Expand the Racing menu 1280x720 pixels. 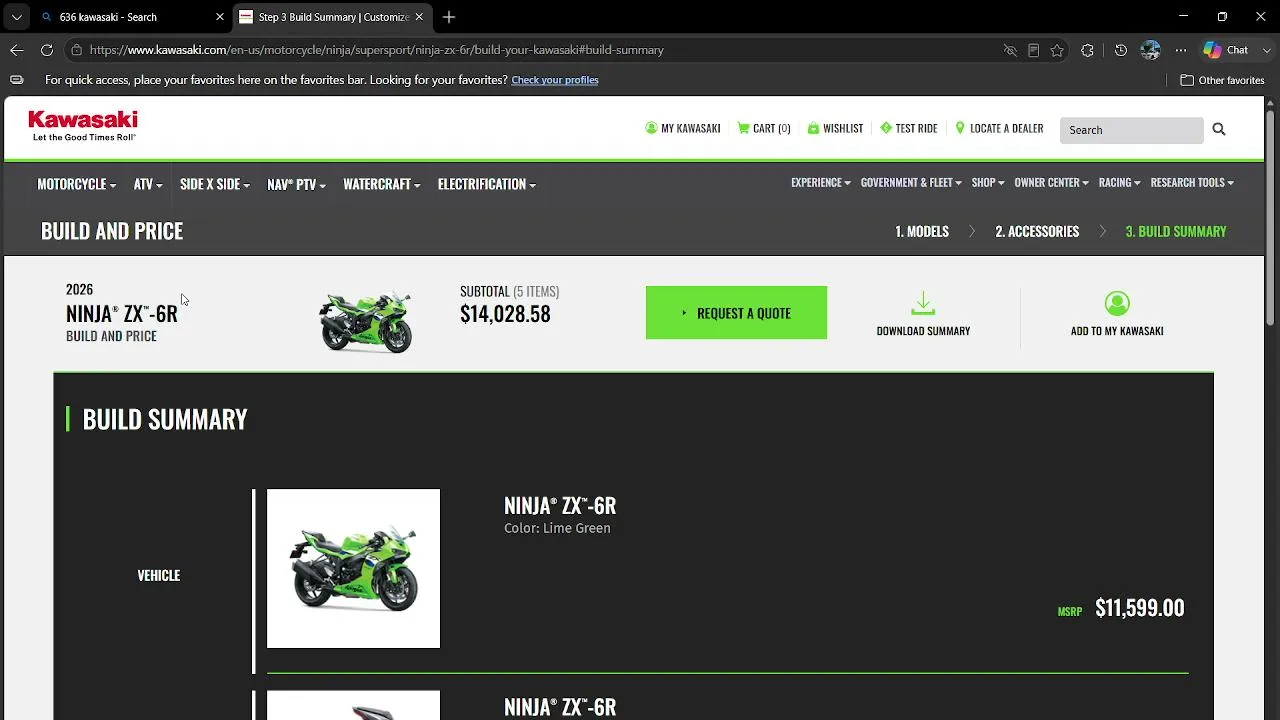[x=1119, y=183]
